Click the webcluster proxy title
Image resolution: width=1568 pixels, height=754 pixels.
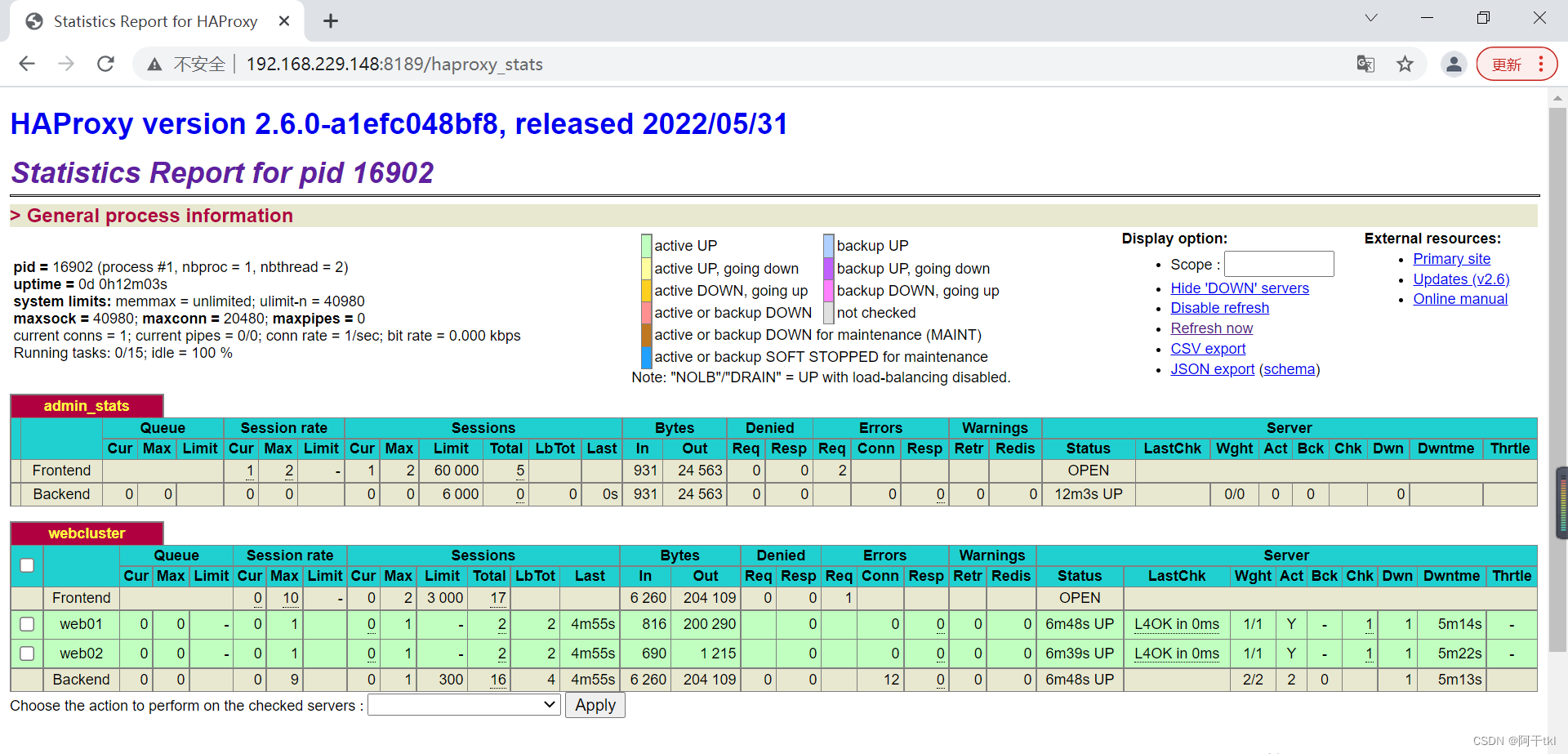click(x=87, y=533)
